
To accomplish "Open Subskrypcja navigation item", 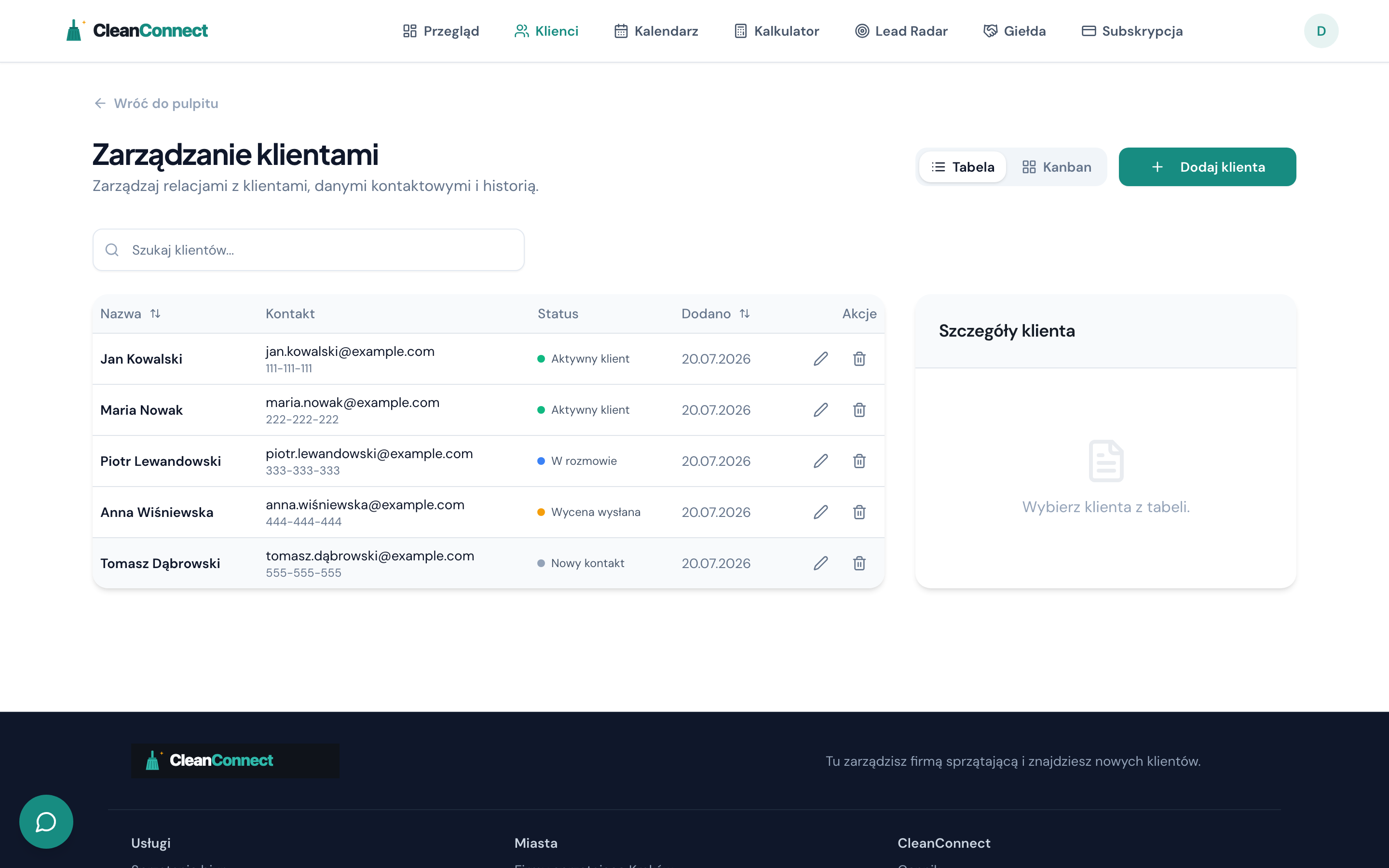I will pyautogui.click(x=1132, y=31).
